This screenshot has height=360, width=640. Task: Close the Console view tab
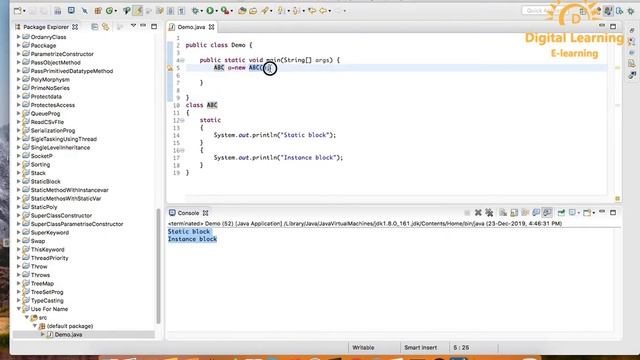pos(206,213)
